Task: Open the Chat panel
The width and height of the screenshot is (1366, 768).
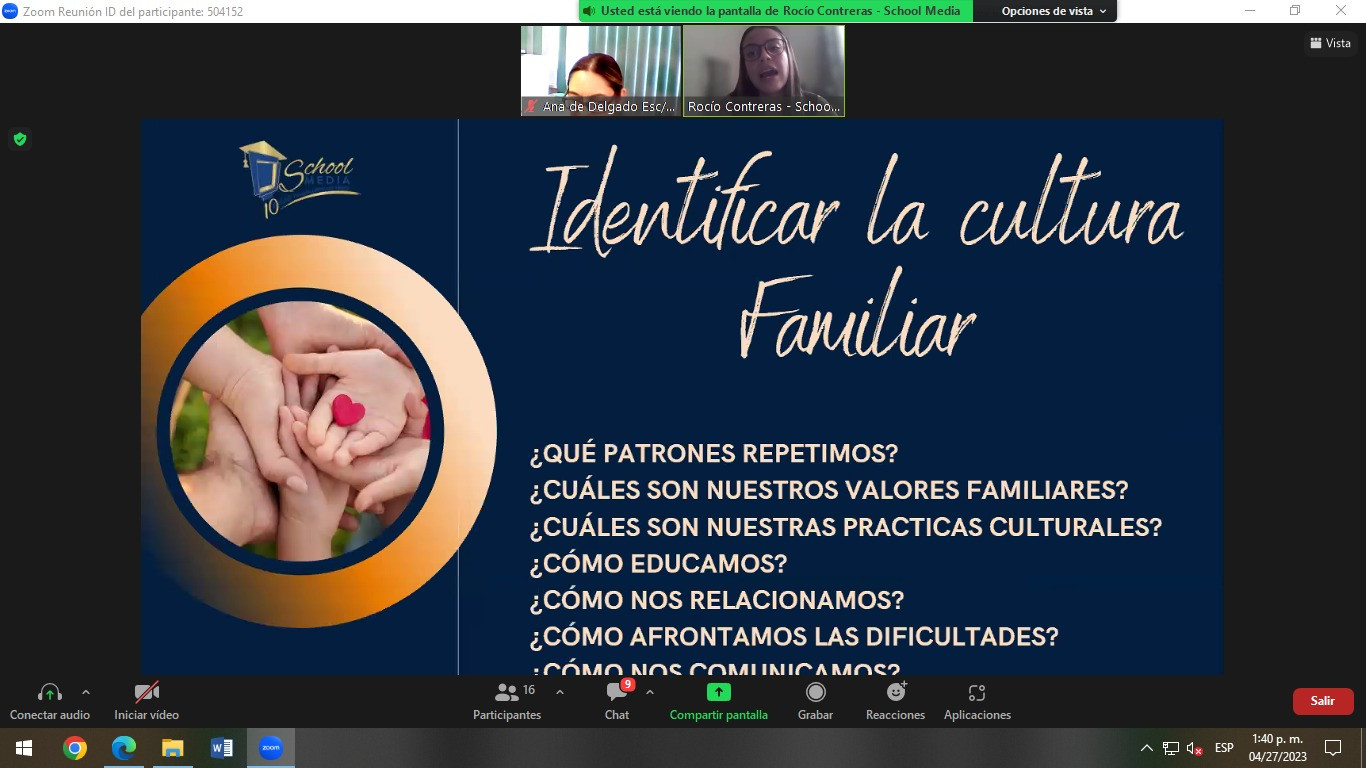Action: [617, 700]
